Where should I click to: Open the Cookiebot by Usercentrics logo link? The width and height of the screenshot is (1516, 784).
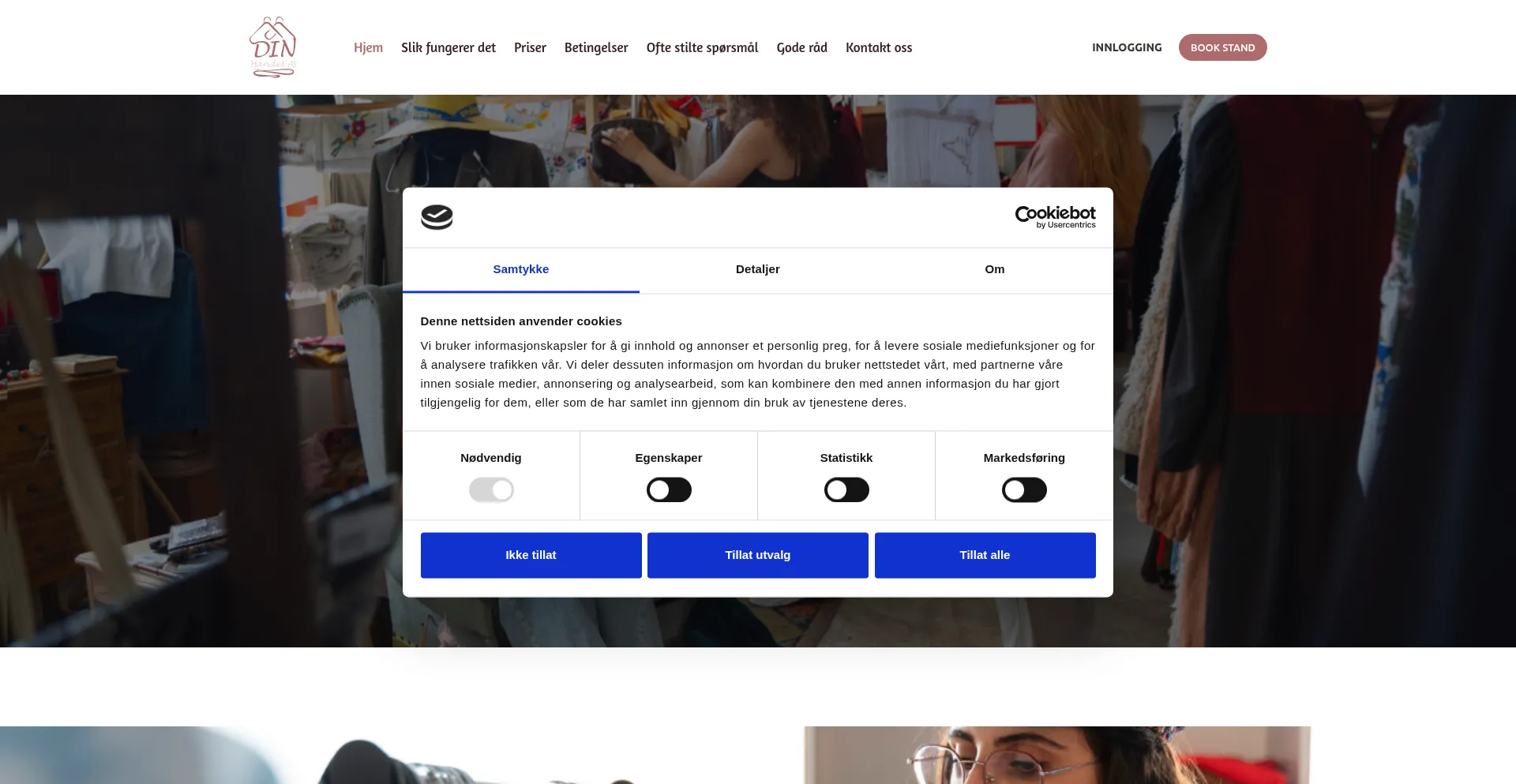[x=1055, y=217]
